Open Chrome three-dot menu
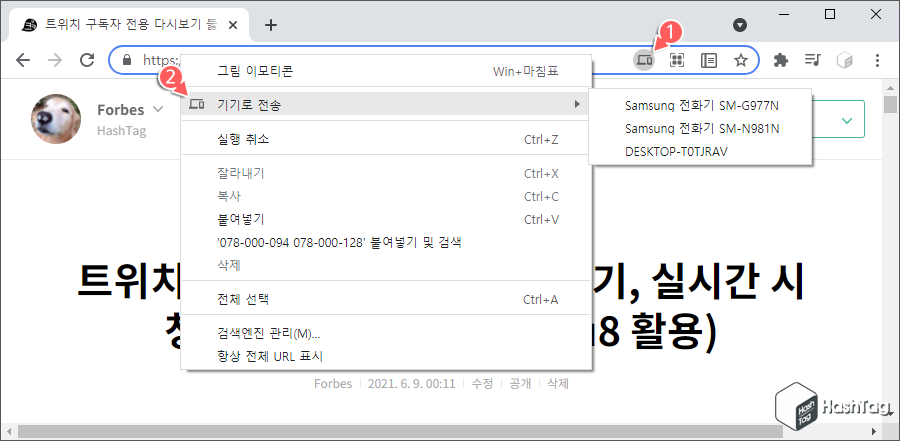The image size is (900, 441). (x=877, y=60)
